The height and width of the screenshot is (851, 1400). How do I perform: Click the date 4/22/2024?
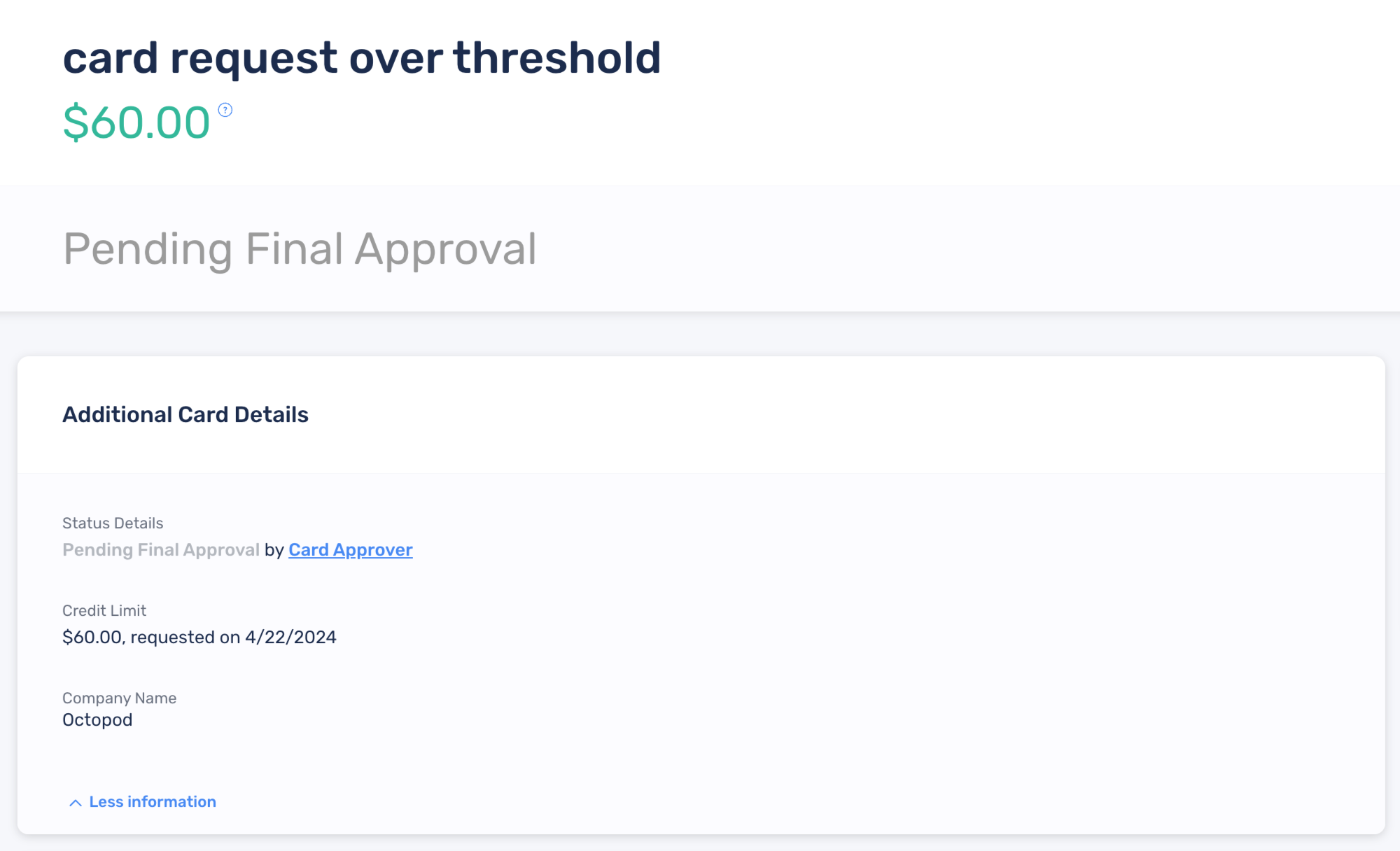[291, 638]
